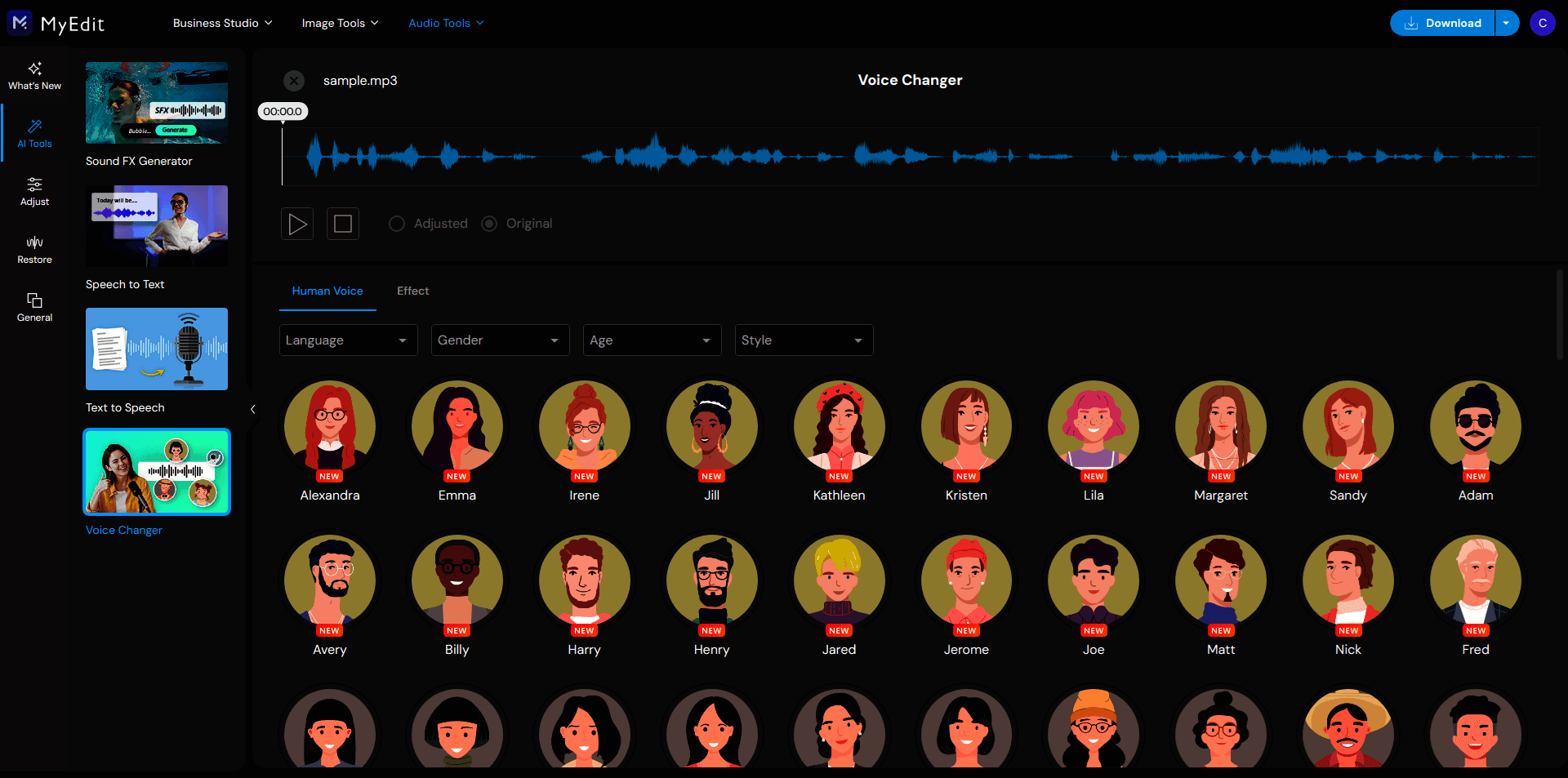1568x778 pixels.
Task: Open the Adjust tools panel
Action: [34, 192]
